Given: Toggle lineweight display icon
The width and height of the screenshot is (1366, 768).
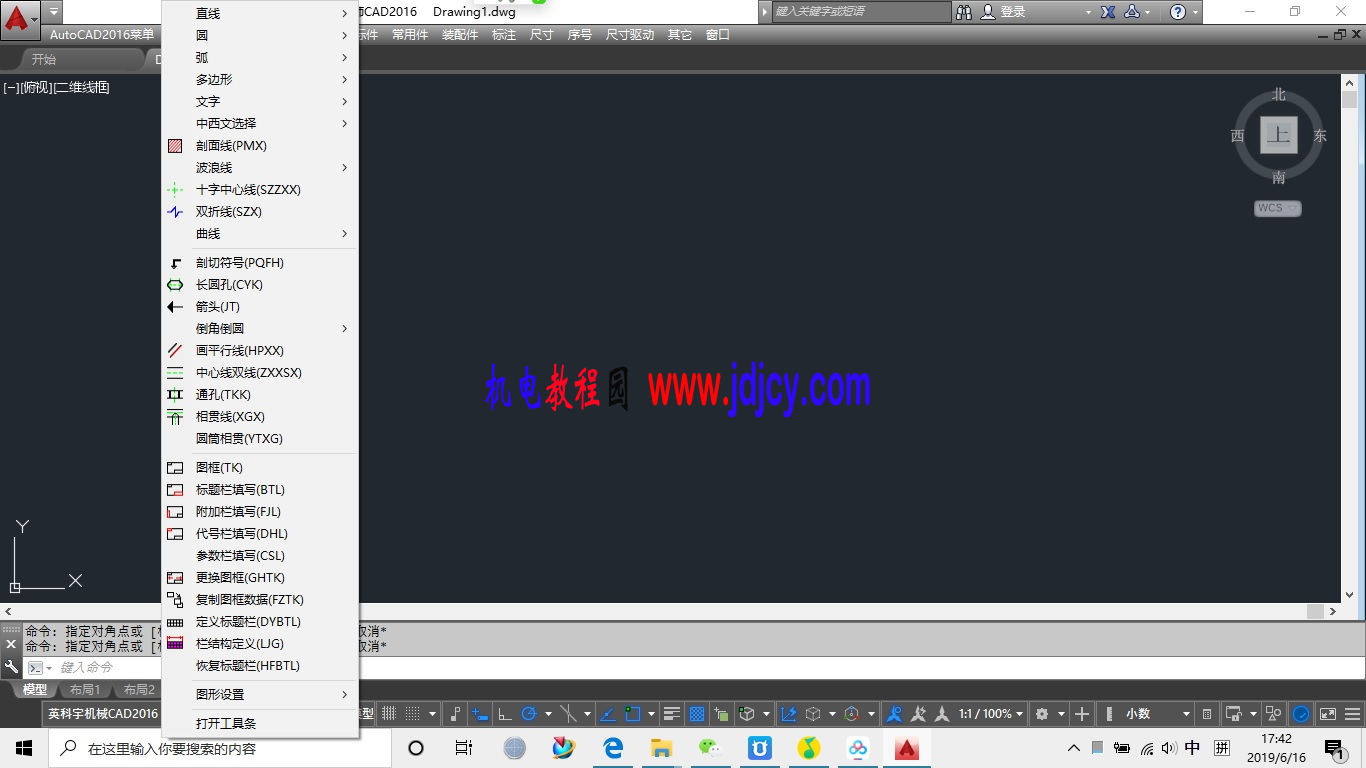Looking at the screenshot, I should tap(672, 713).
